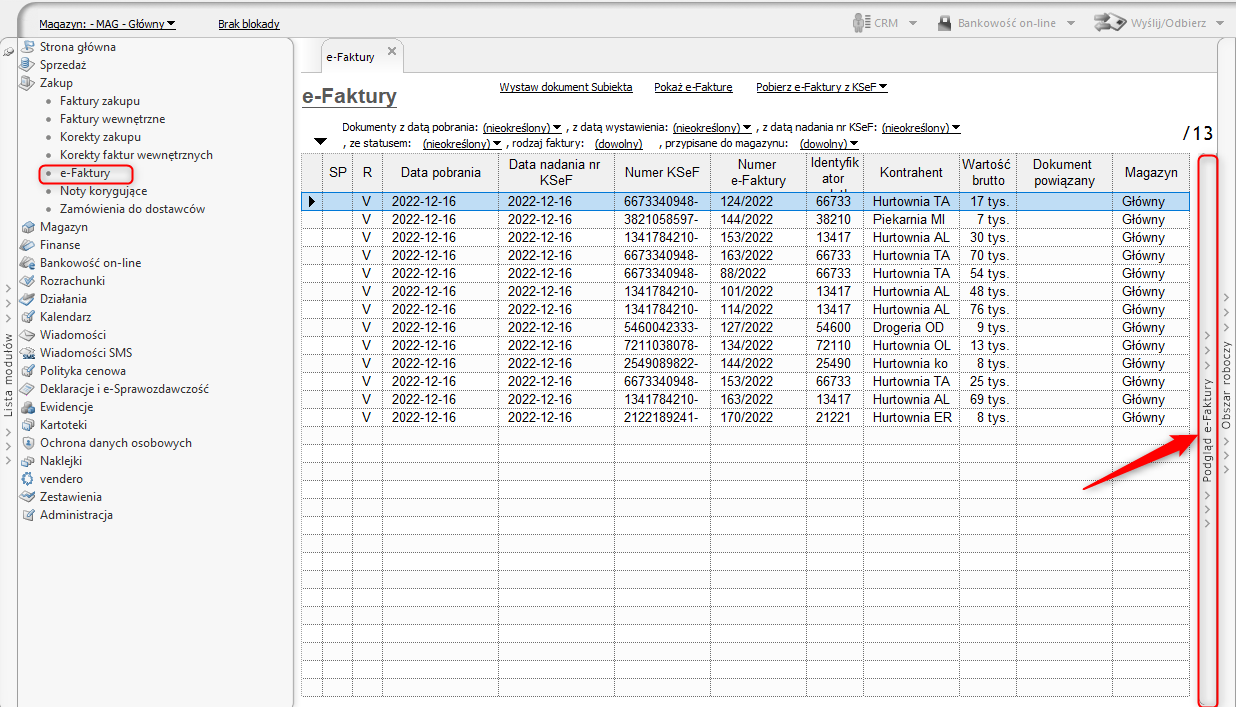The width and height of the screenshot is (1236, 707).
Task: Click the Sprzedaż module icon
Action: point(28,65)
